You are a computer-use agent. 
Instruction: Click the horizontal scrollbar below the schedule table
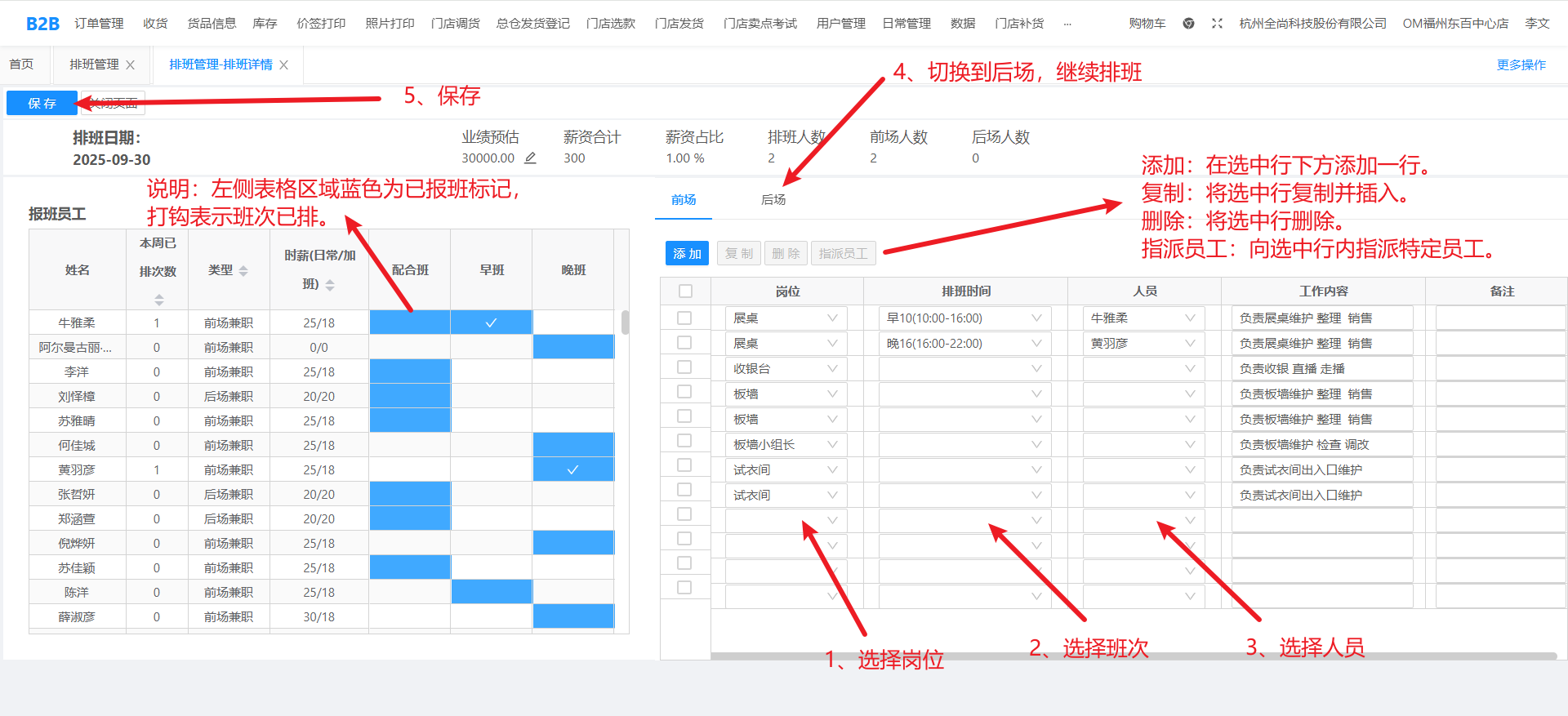coord(1133,656)
